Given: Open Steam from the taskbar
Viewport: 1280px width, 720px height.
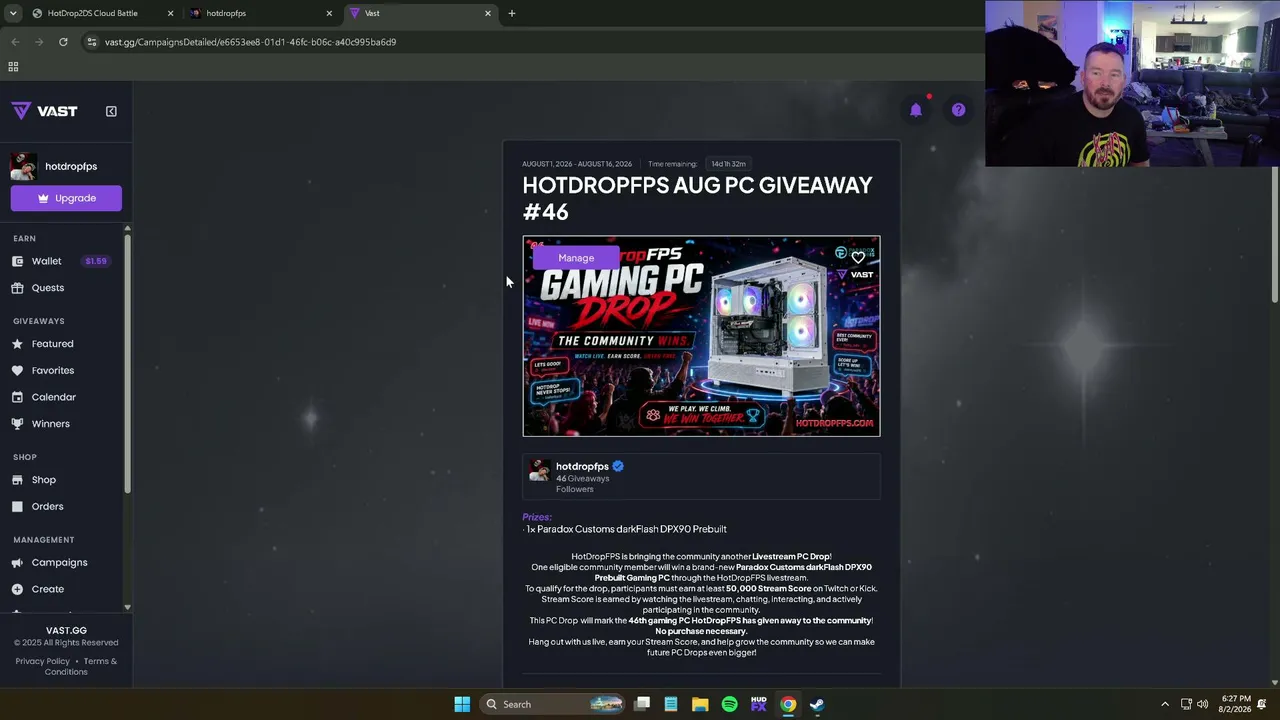Looking at the screenshot, I should 817,704.
